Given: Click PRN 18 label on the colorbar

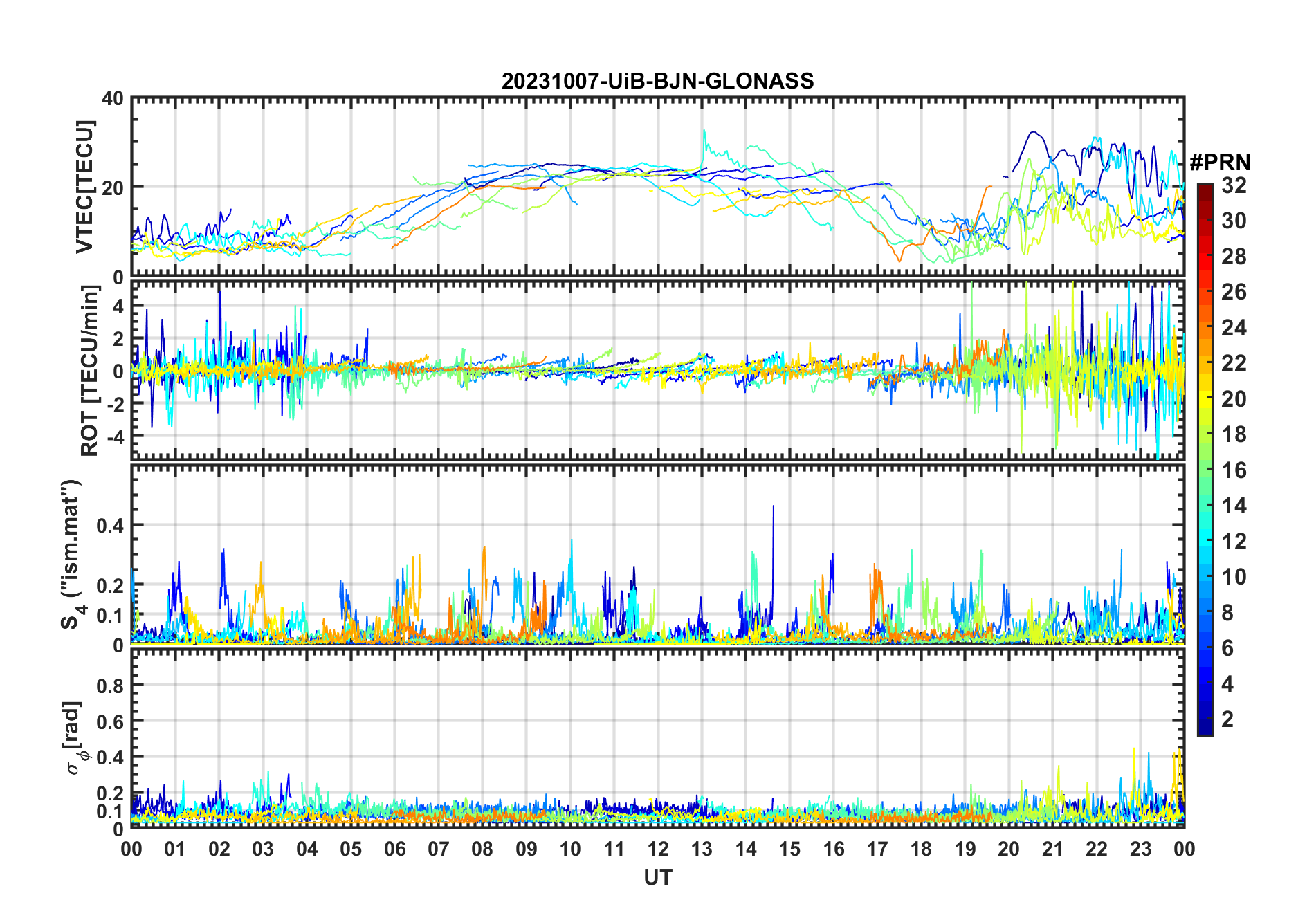Looking at the screenshot, I should point(1234,434).
